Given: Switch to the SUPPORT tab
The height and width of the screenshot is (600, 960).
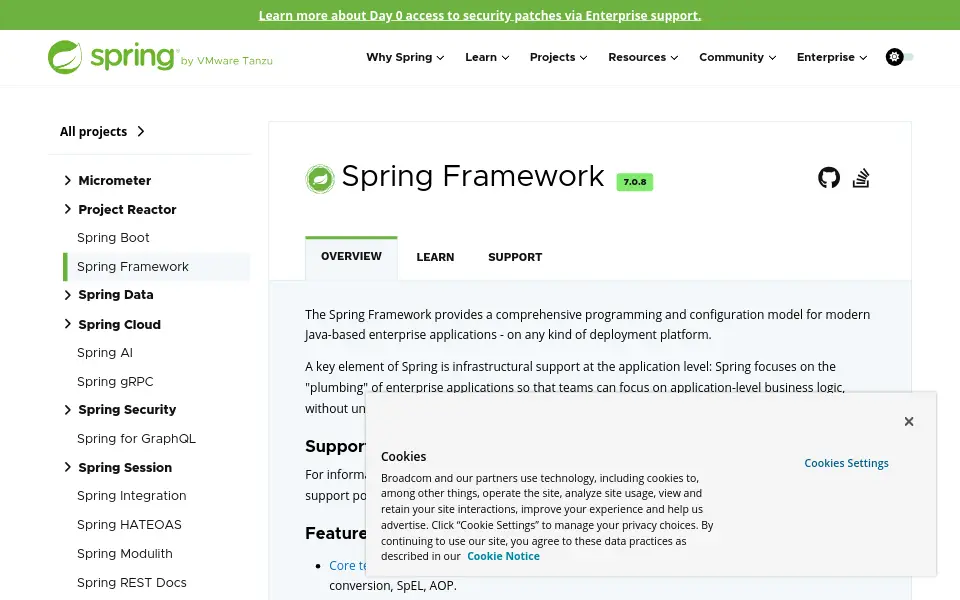Looking at the screenshot, I should (x=515, y=257).
